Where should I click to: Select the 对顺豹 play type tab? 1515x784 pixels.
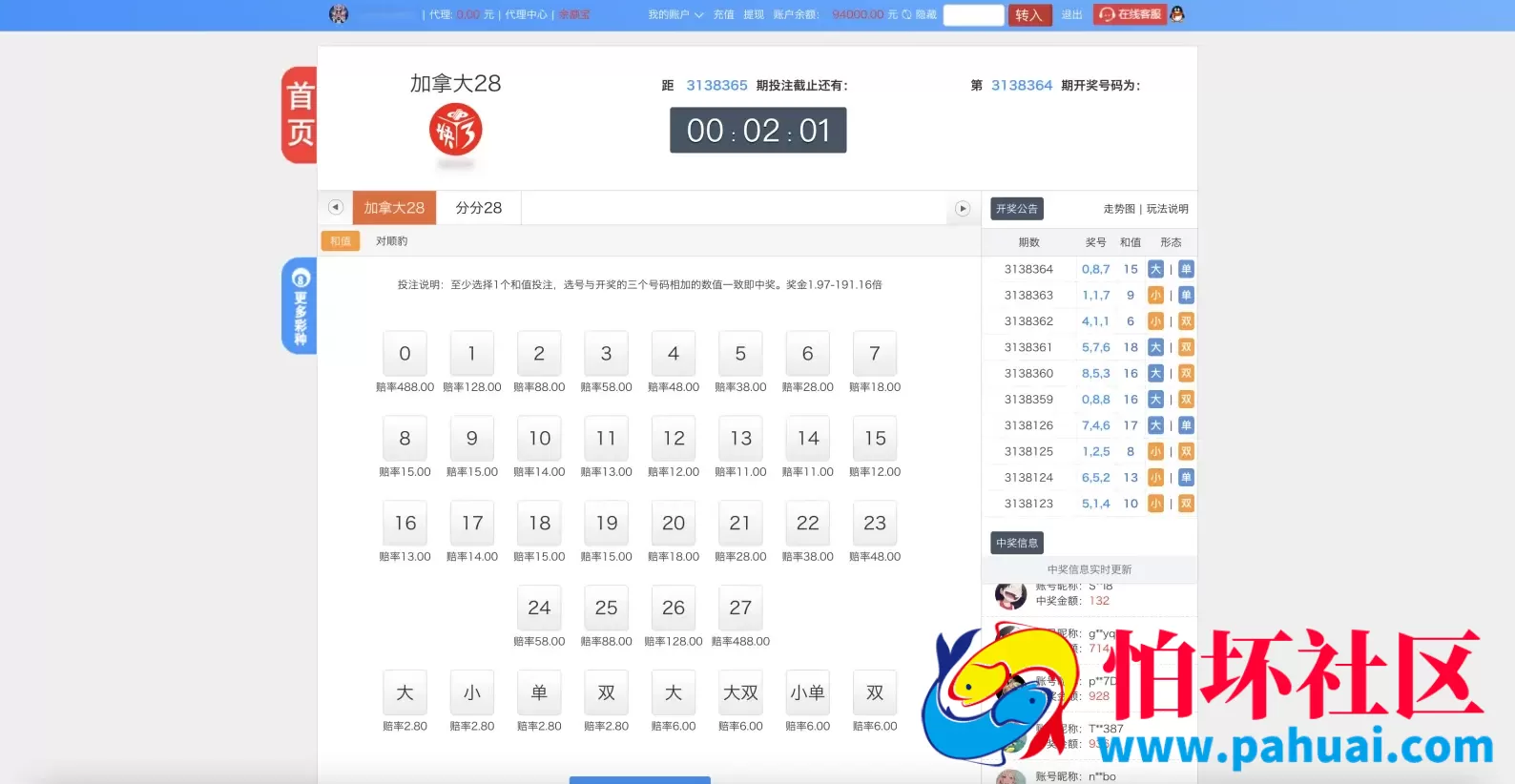(391, 241)
